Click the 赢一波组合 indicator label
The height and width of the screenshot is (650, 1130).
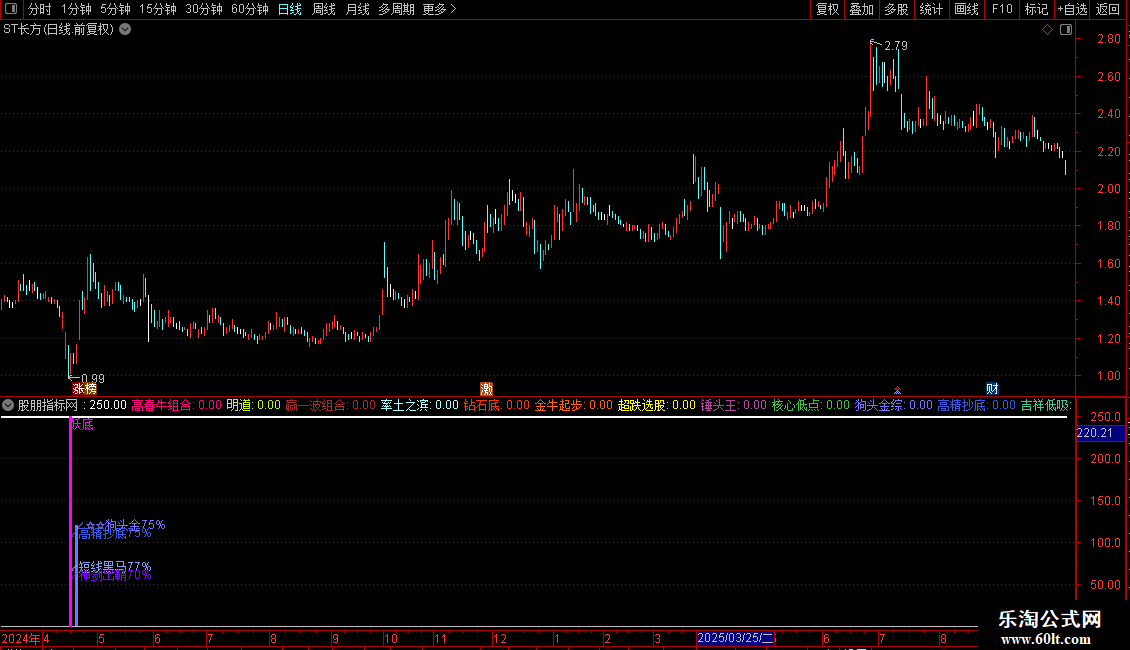316,406
